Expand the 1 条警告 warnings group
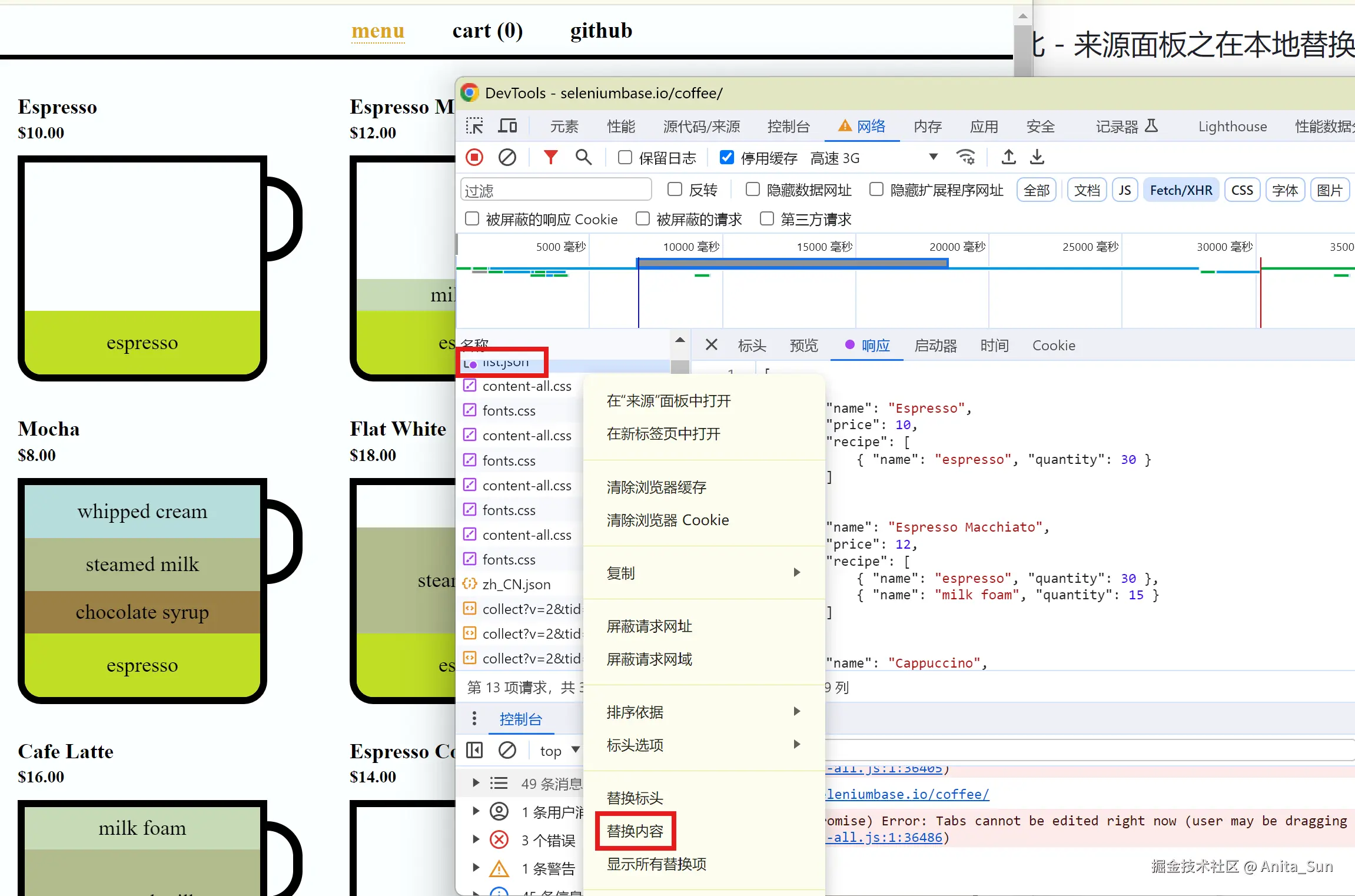This screenshot has width=1355, height=896. [476, 868]
